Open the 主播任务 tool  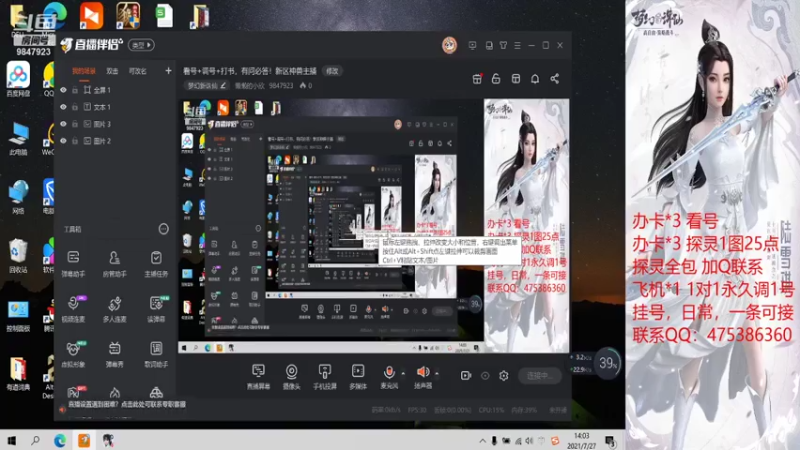tap(156, 263)
